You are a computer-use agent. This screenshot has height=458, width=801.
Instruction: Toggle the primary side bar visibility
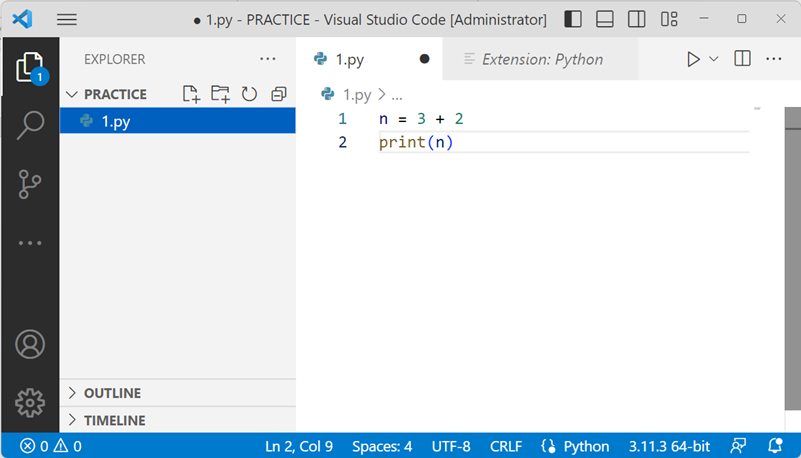click(x=573, y=19)
